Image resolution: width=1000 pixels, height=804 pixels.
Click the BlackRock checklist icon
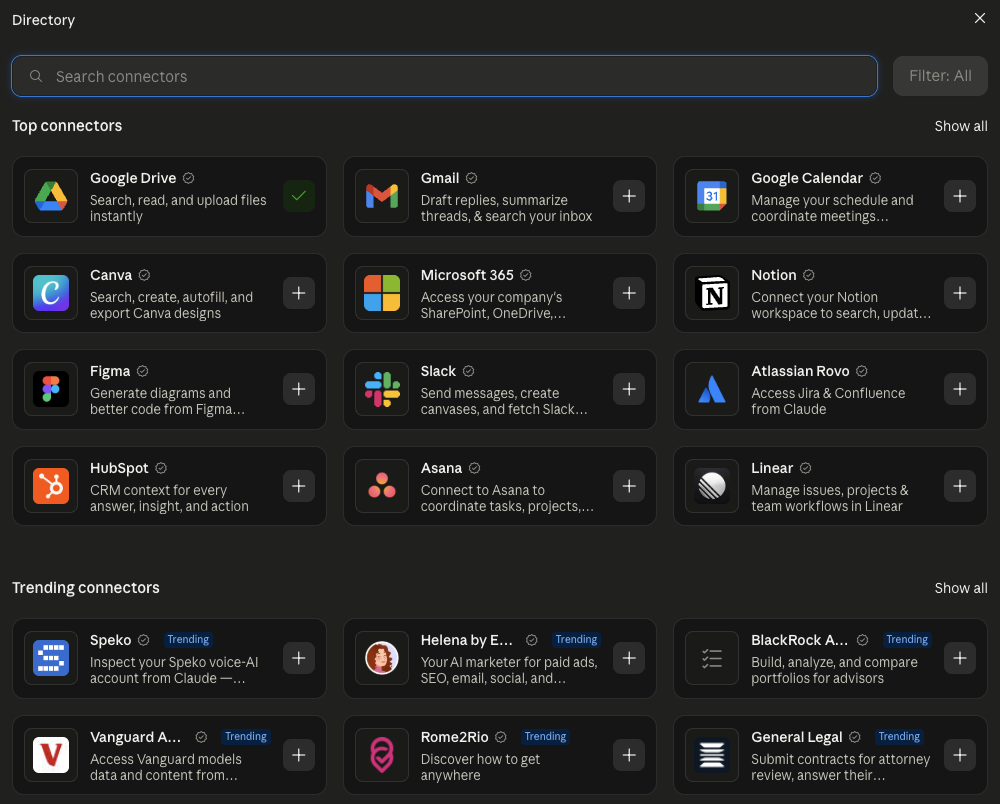point(712,658)
